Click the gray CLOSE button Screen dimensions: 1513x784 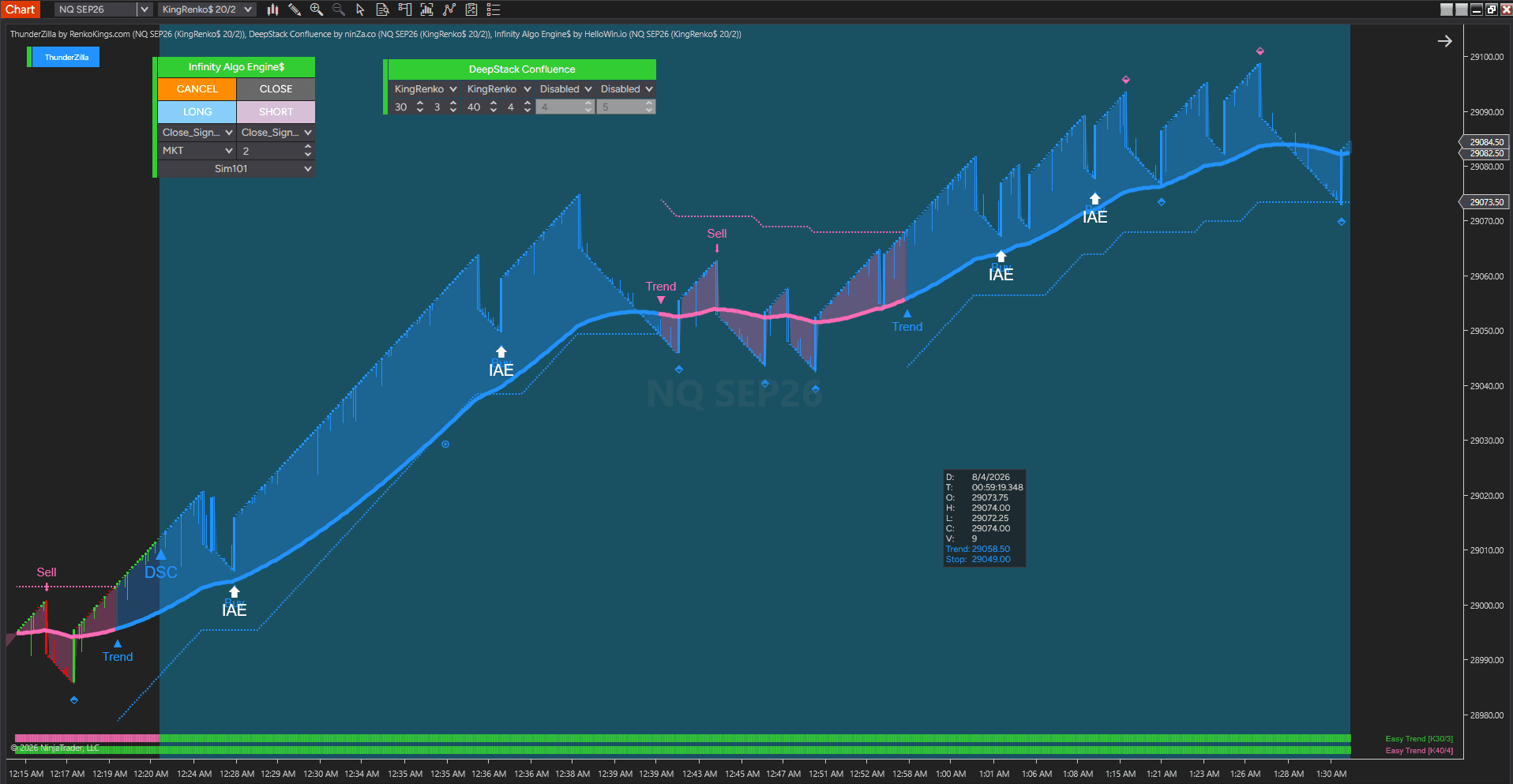point(276,89)
